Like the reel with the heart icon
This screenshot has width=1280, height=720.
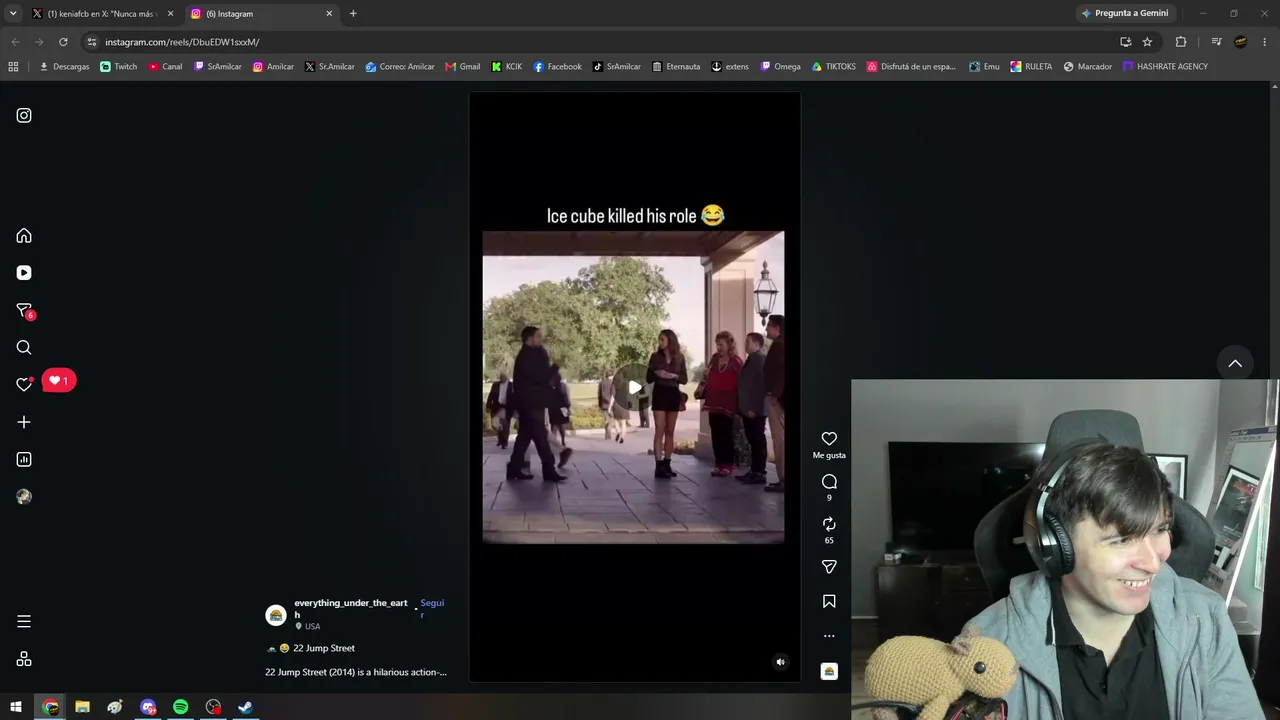829,439
